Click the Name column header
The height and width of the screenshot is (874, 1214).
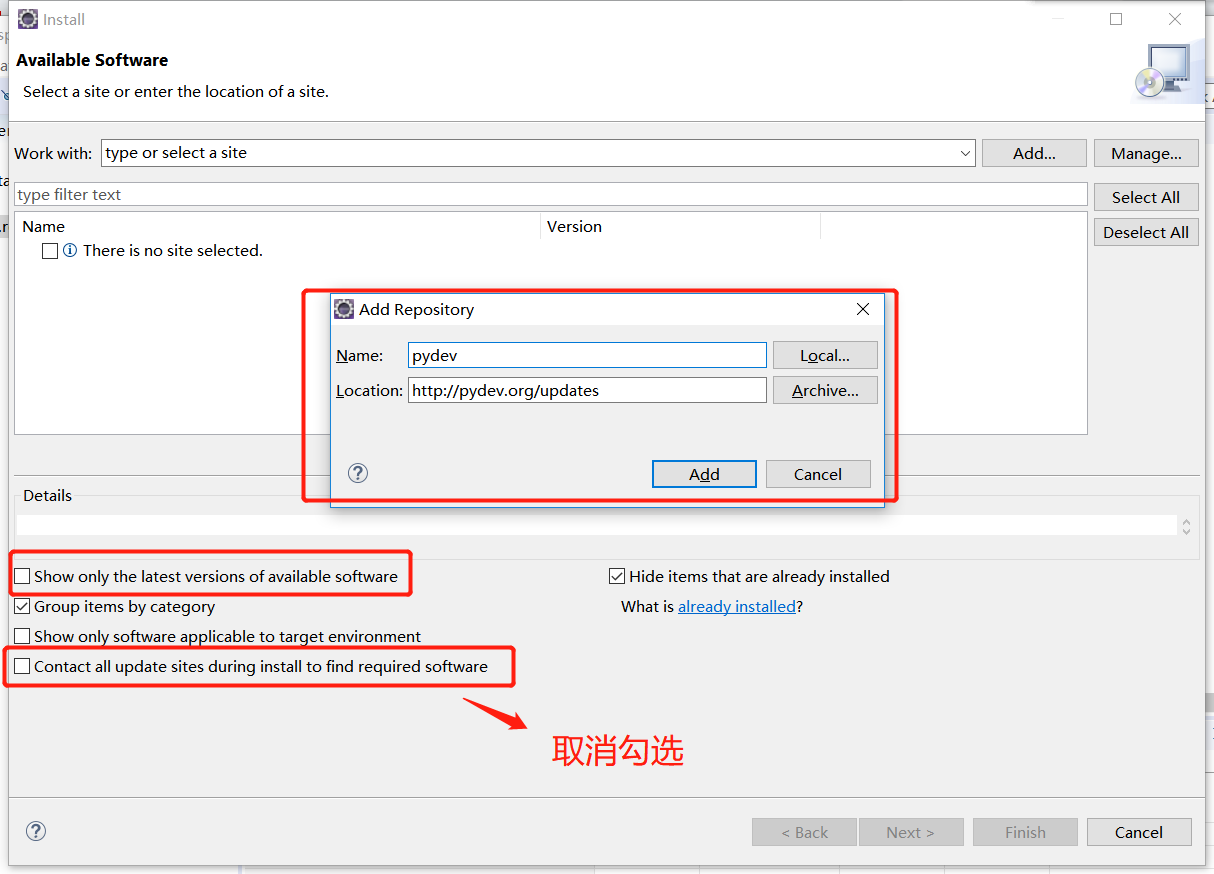(277, 226)
